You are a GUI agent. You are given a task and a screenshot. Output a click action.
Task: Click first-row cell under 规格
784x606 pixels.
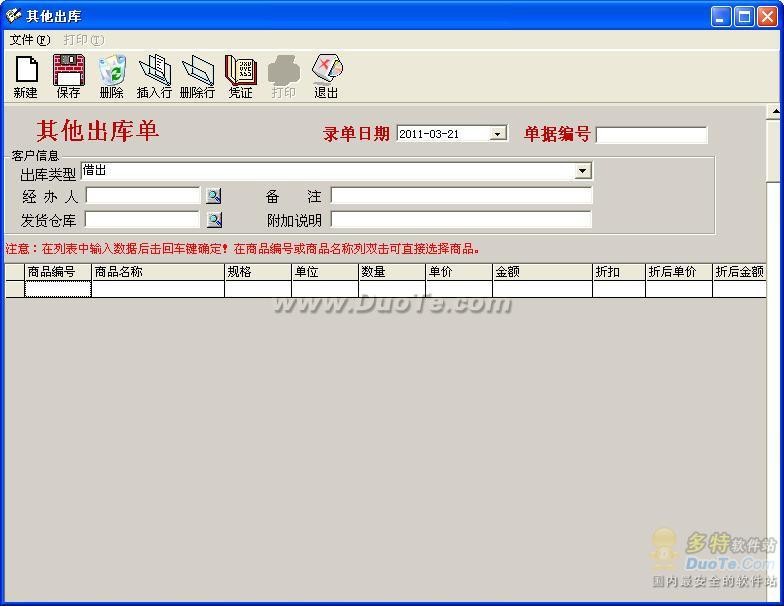[258, 289]
